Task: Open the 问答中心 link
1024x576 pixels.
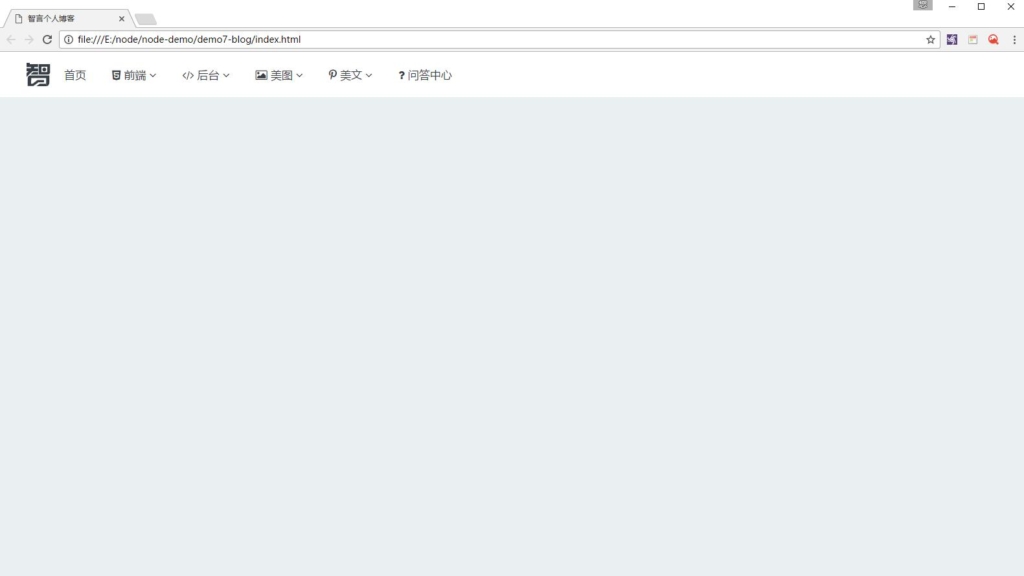Action: (430, 75)
